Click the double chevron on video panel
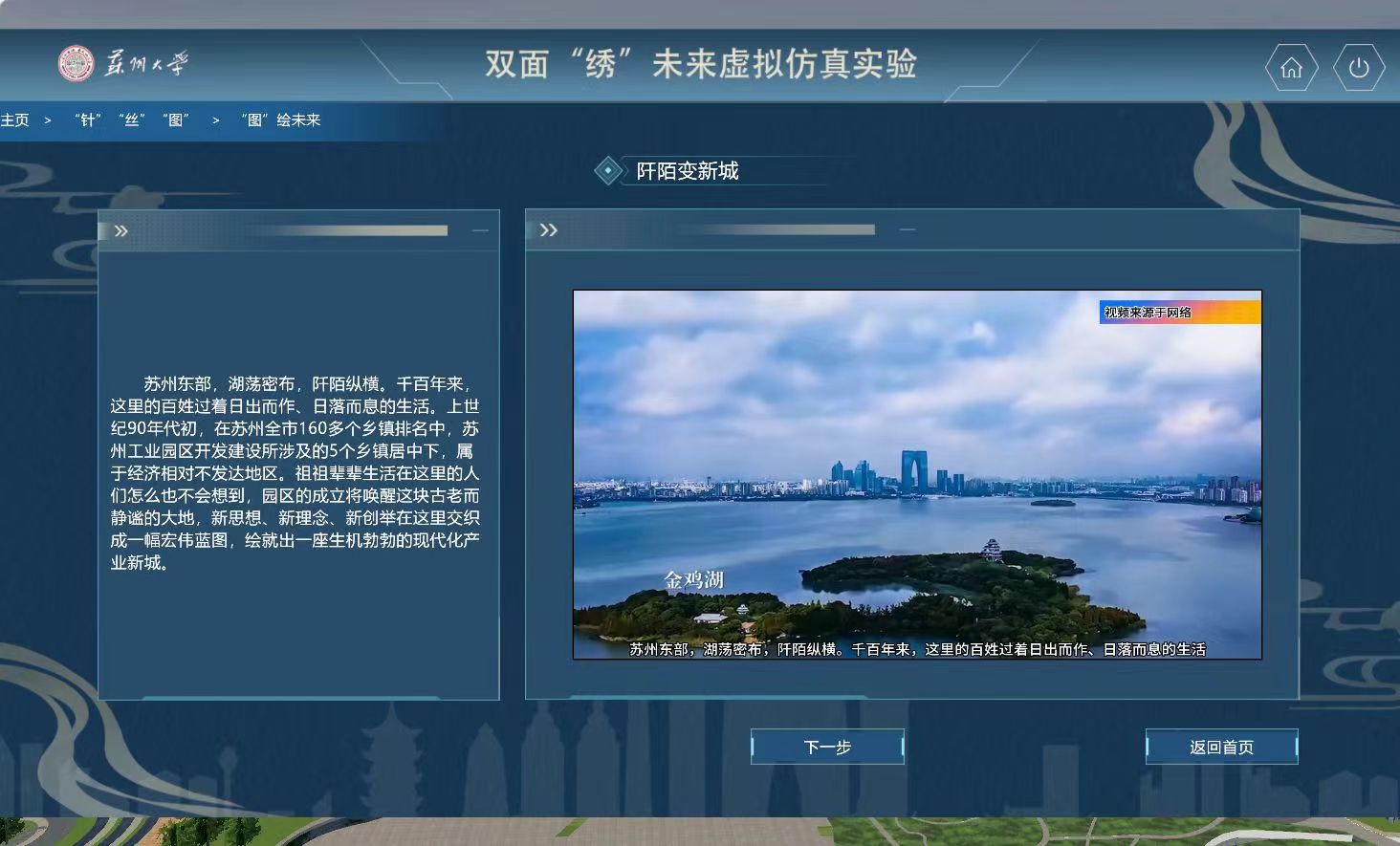Image resolution: width=1400 pixels, height=846 pixels. pyautogui.click(x=549, y=230)
